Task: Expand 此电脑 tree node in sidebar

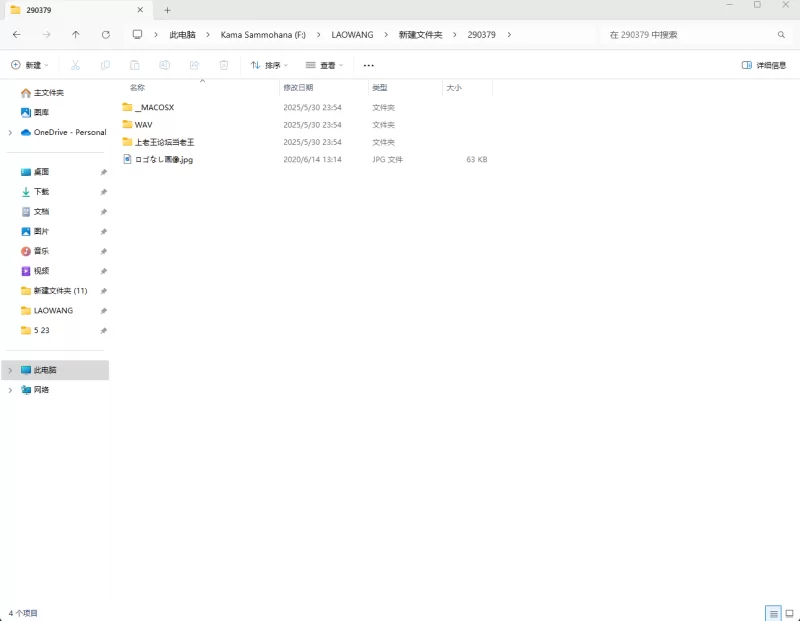Action: [10, 370]
